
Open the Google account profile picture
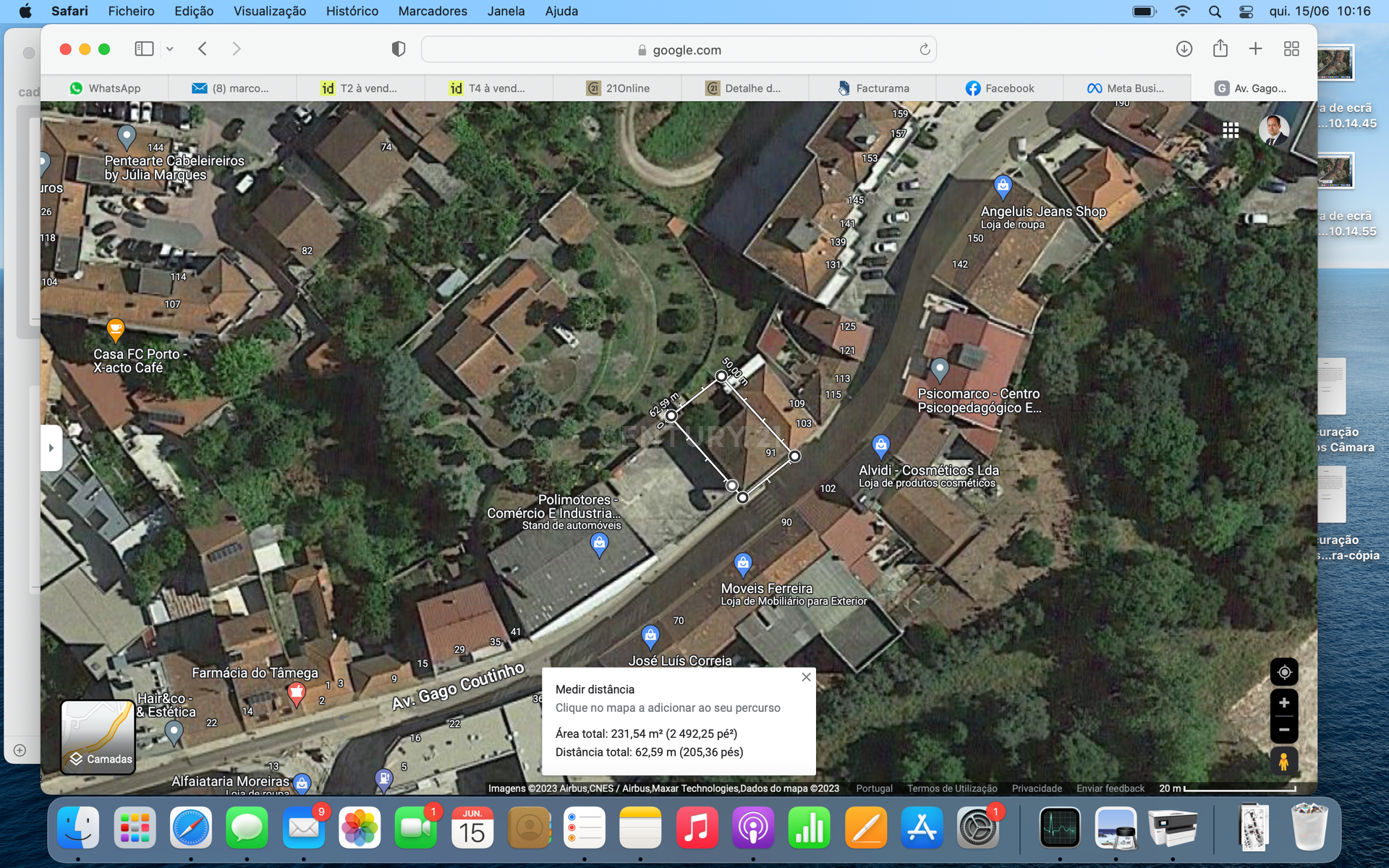1273,130
